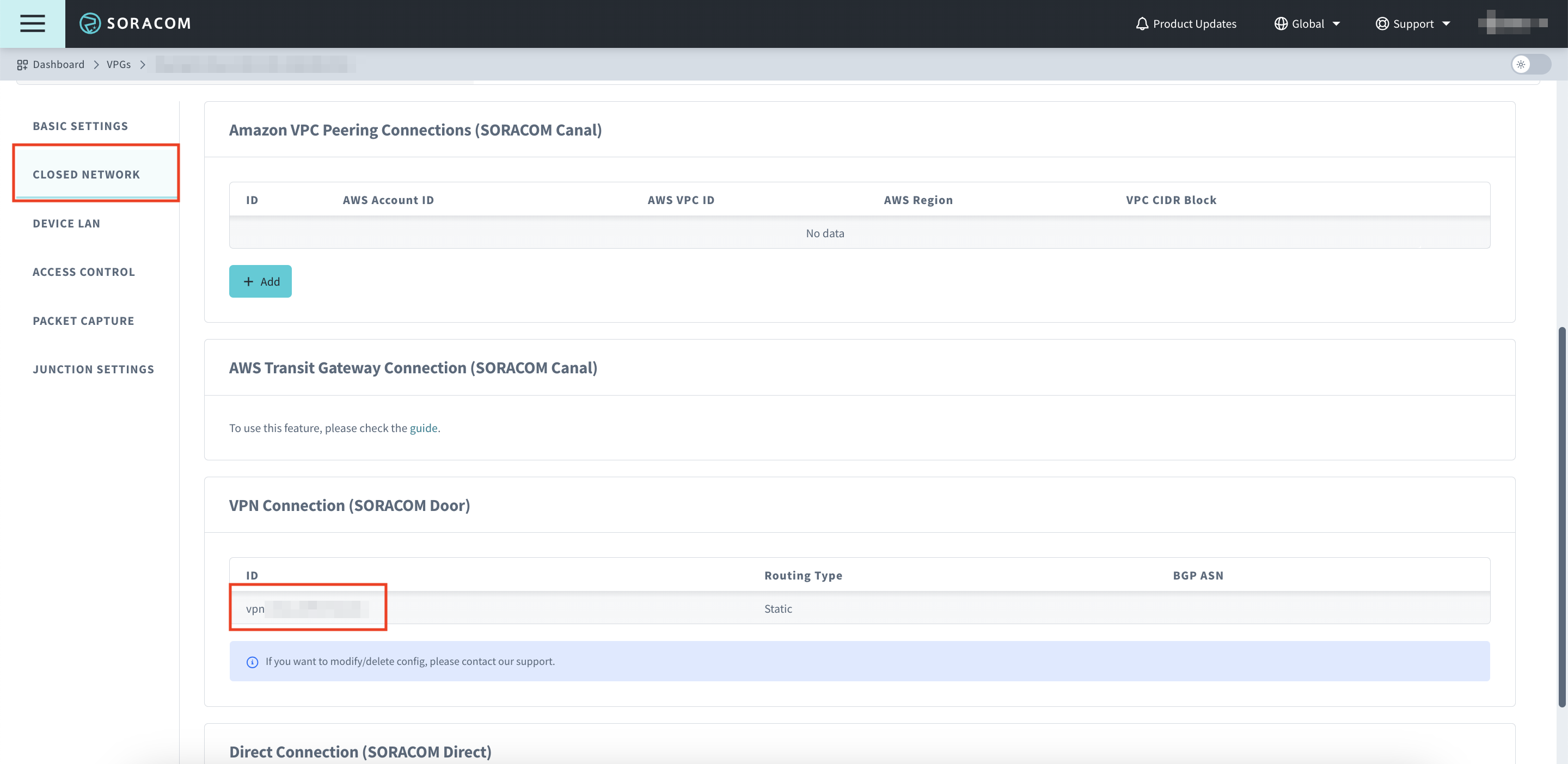Click the plus icon on the Add button
Image resolution: width=1568 pixels, height=764 pixels.
[248, 281]
